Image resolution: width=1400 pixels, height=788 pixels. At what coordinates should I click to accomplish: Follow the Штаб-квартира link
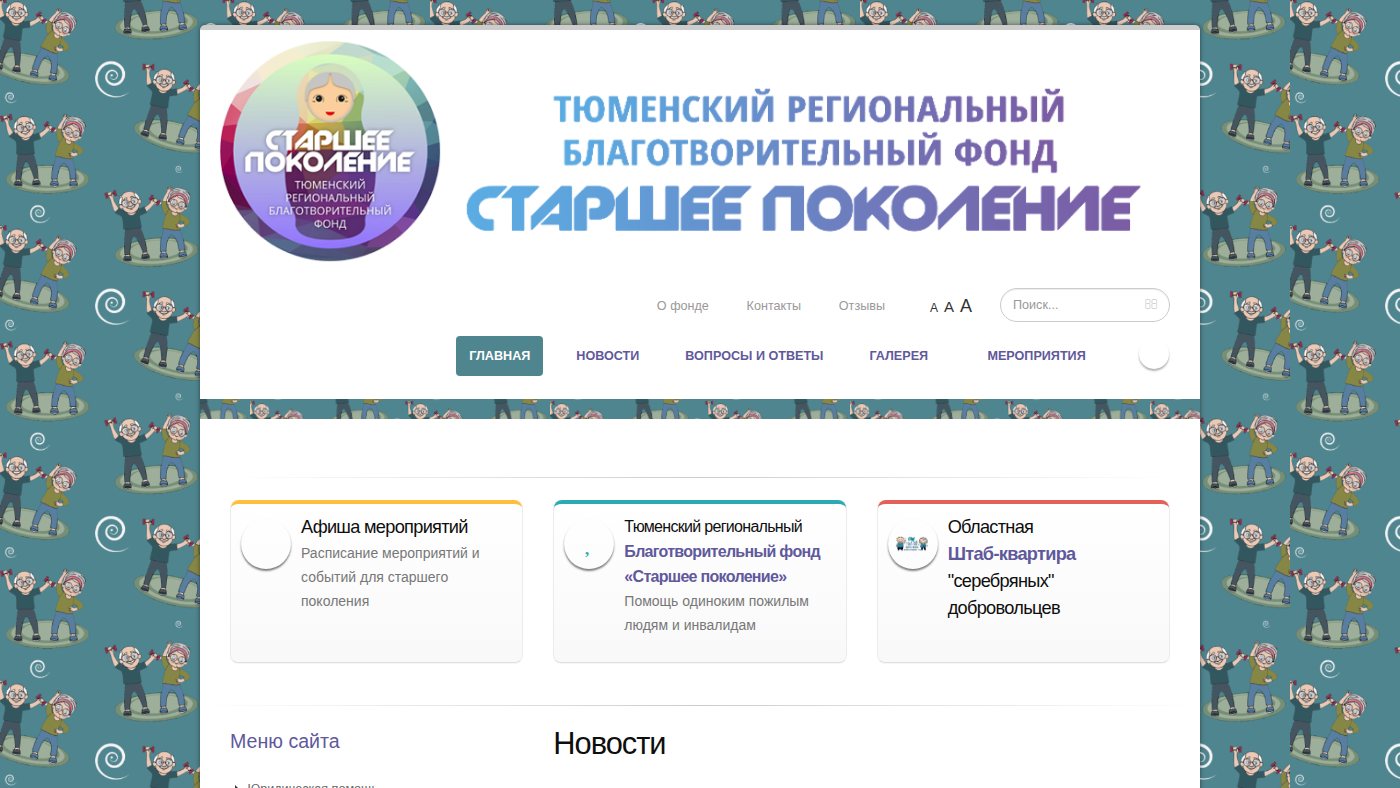pos(1012,554)
